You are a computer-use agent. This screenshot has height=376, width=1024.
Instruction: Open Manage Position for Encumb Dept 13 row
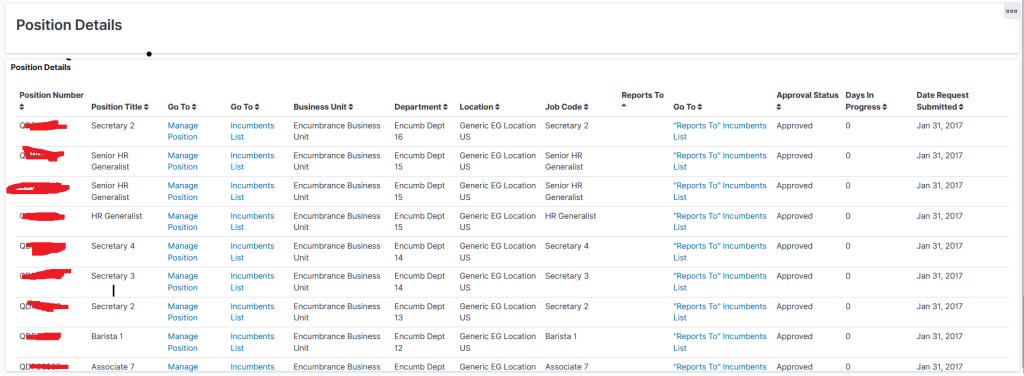(183, 312)
